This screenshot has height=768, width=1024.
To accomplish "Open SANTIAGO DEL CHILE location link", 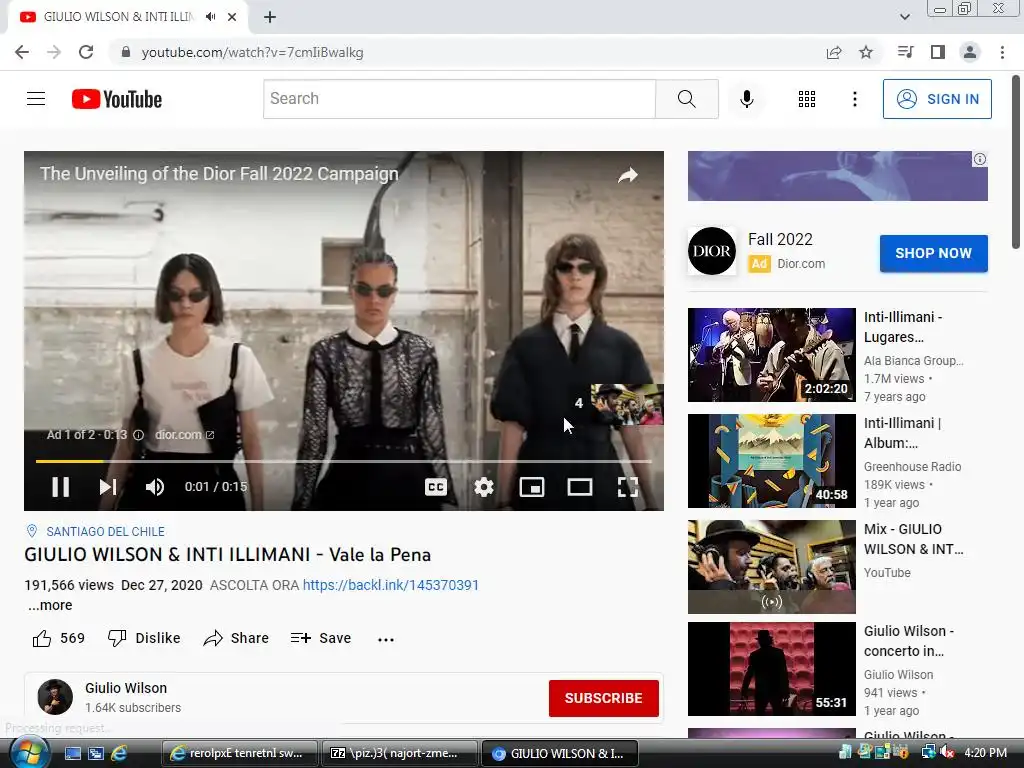I will (105, 532).
